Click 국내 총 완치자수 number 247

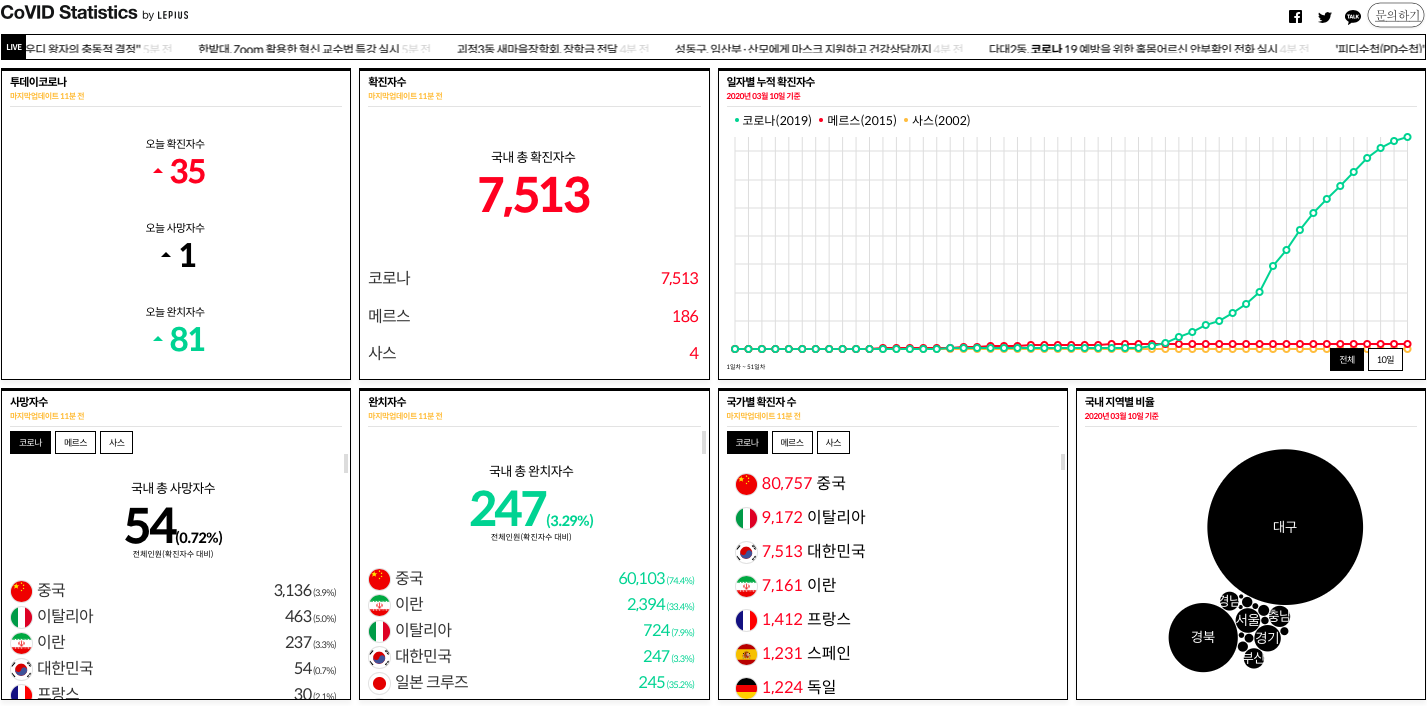tap(508, 509)
